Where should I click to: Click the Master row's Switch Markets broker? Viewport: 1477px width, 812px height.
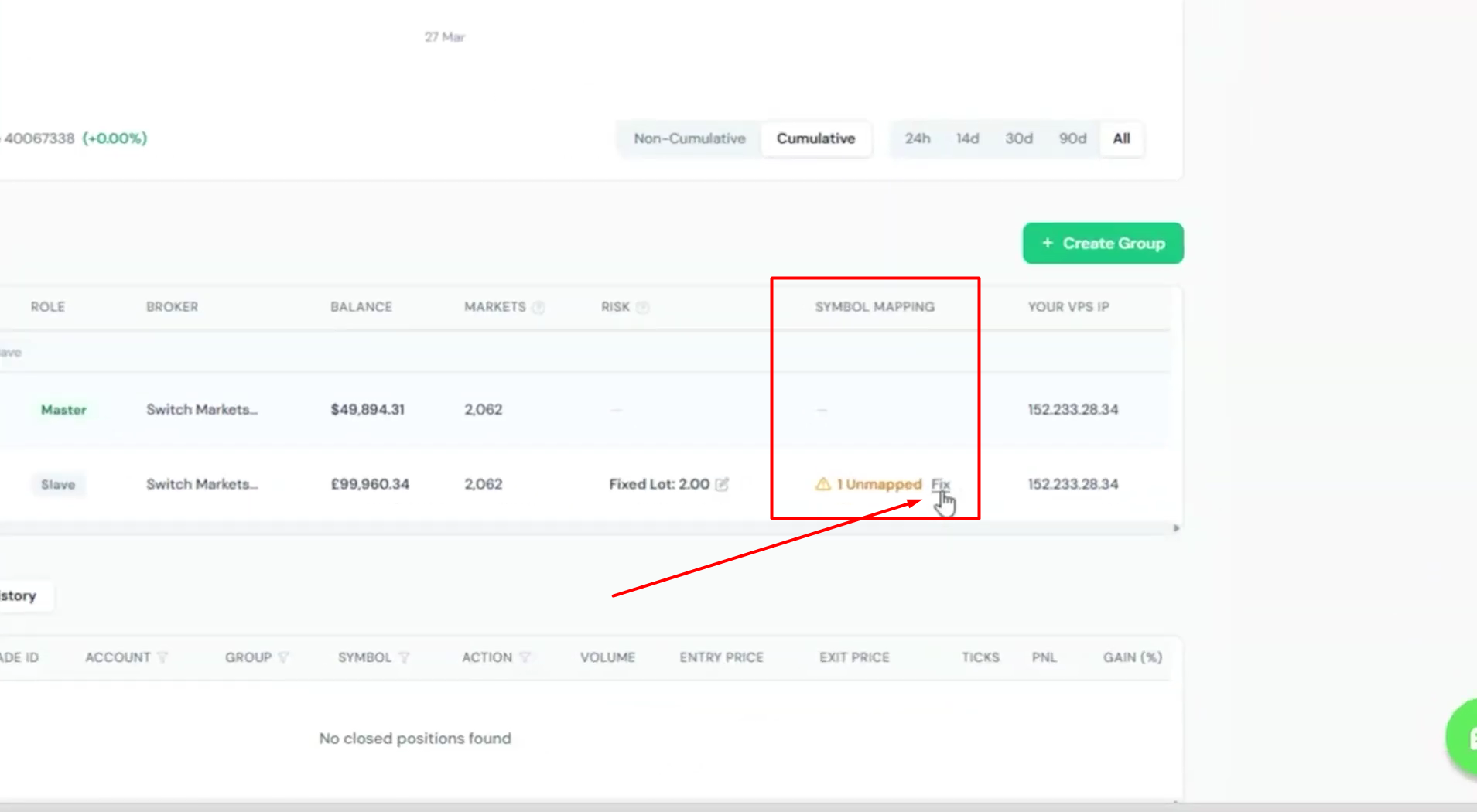tap(202, 410)
